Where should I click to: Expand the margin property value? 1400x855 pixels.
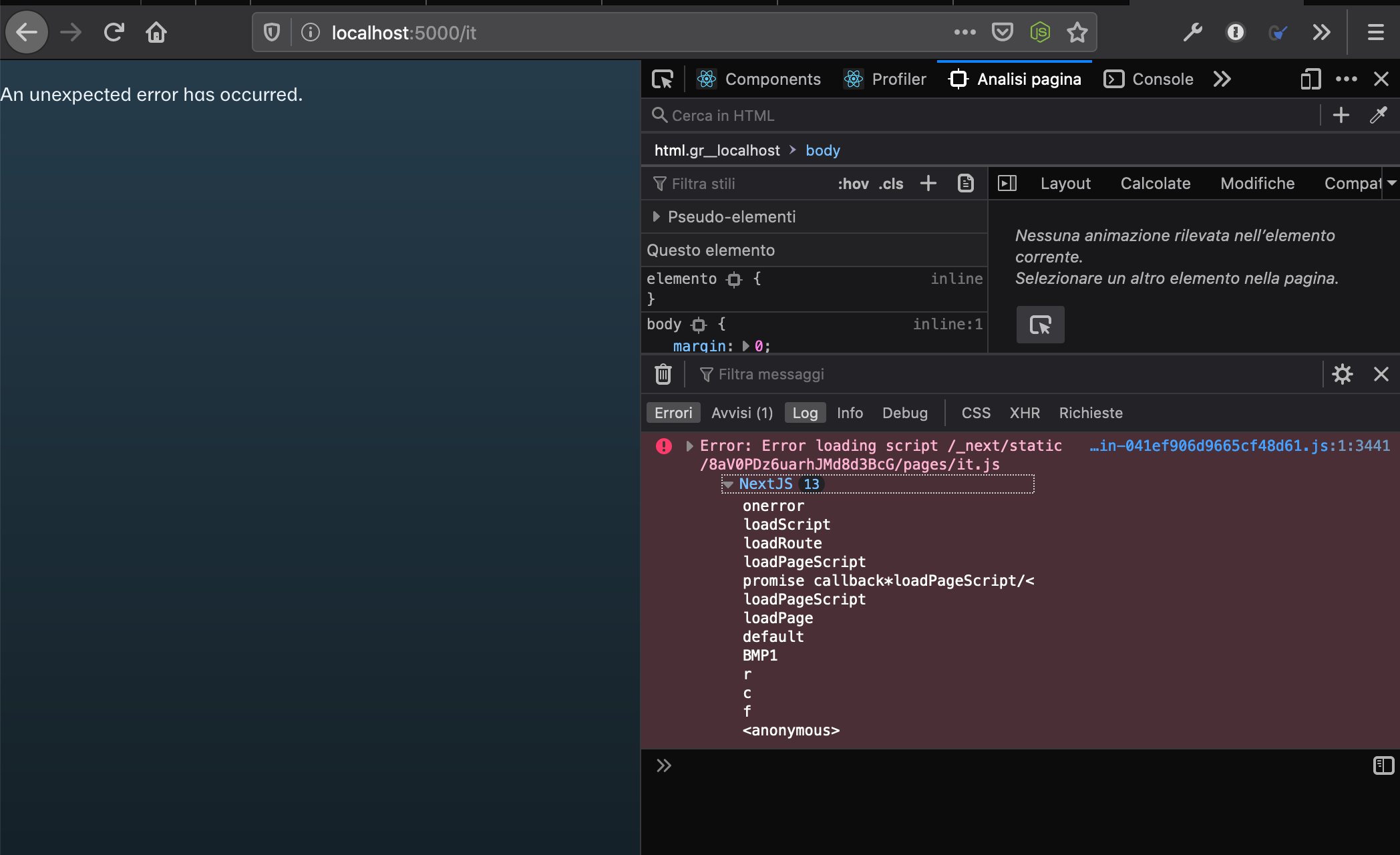point(745,346)
